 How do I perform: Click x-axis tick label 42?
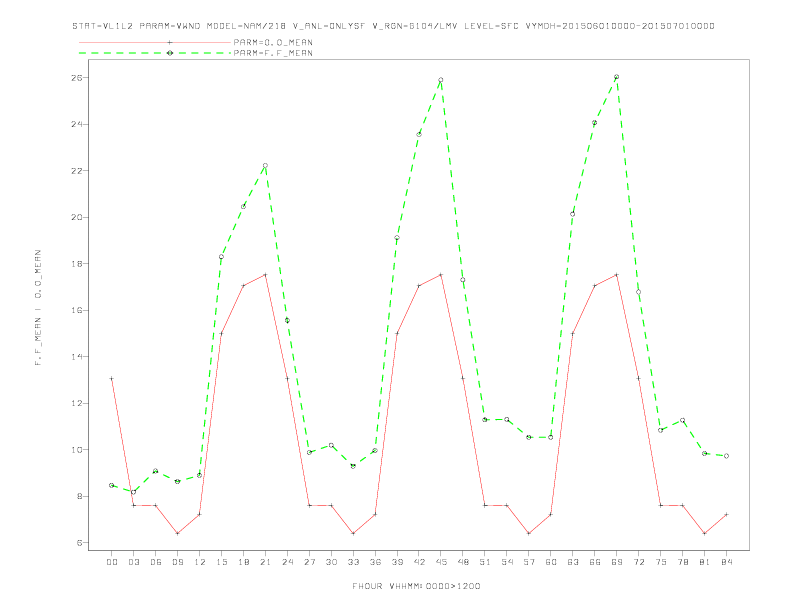(x=419, y=562)
